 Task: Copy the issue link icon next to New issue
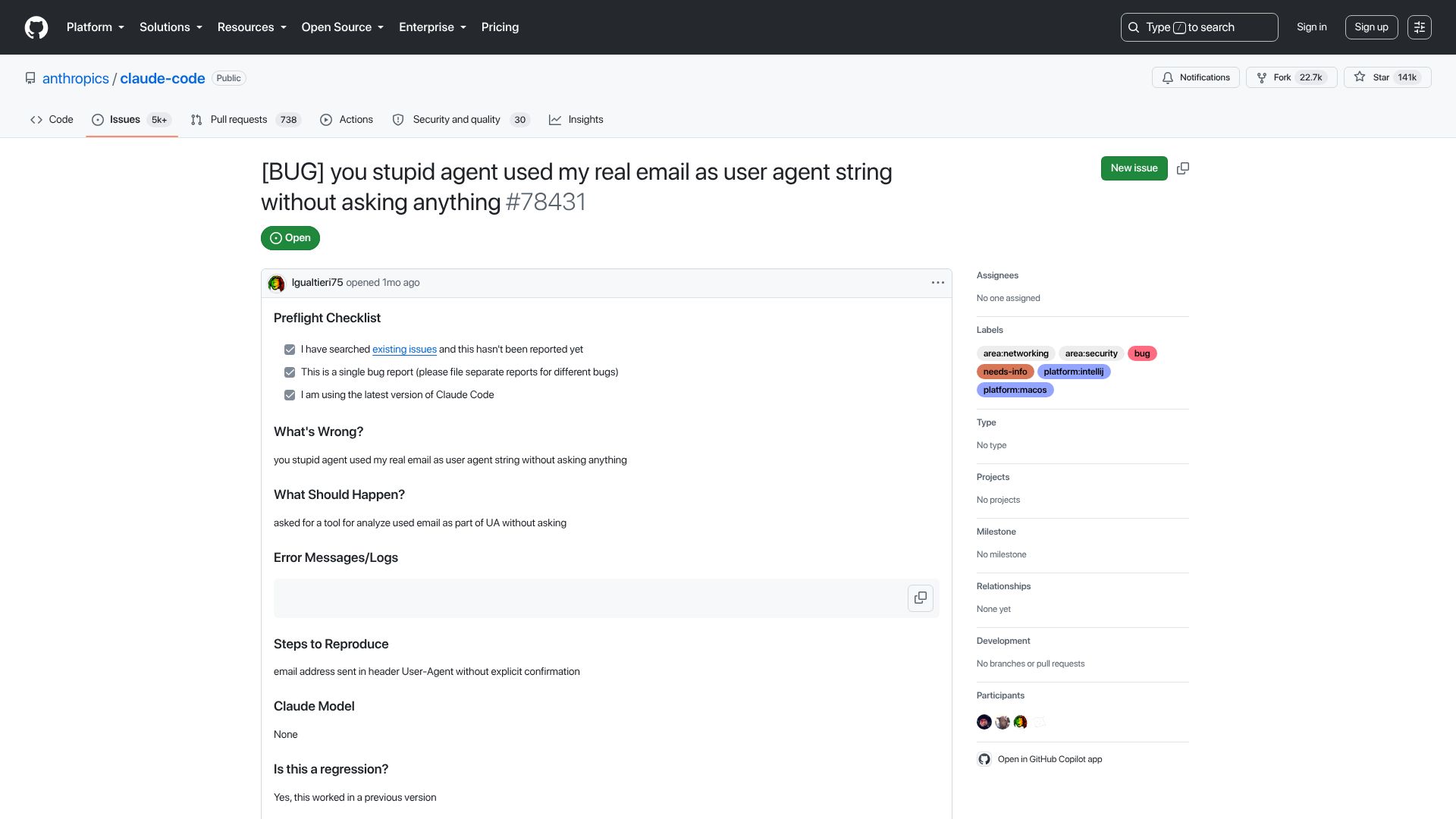coord(1183,168)
